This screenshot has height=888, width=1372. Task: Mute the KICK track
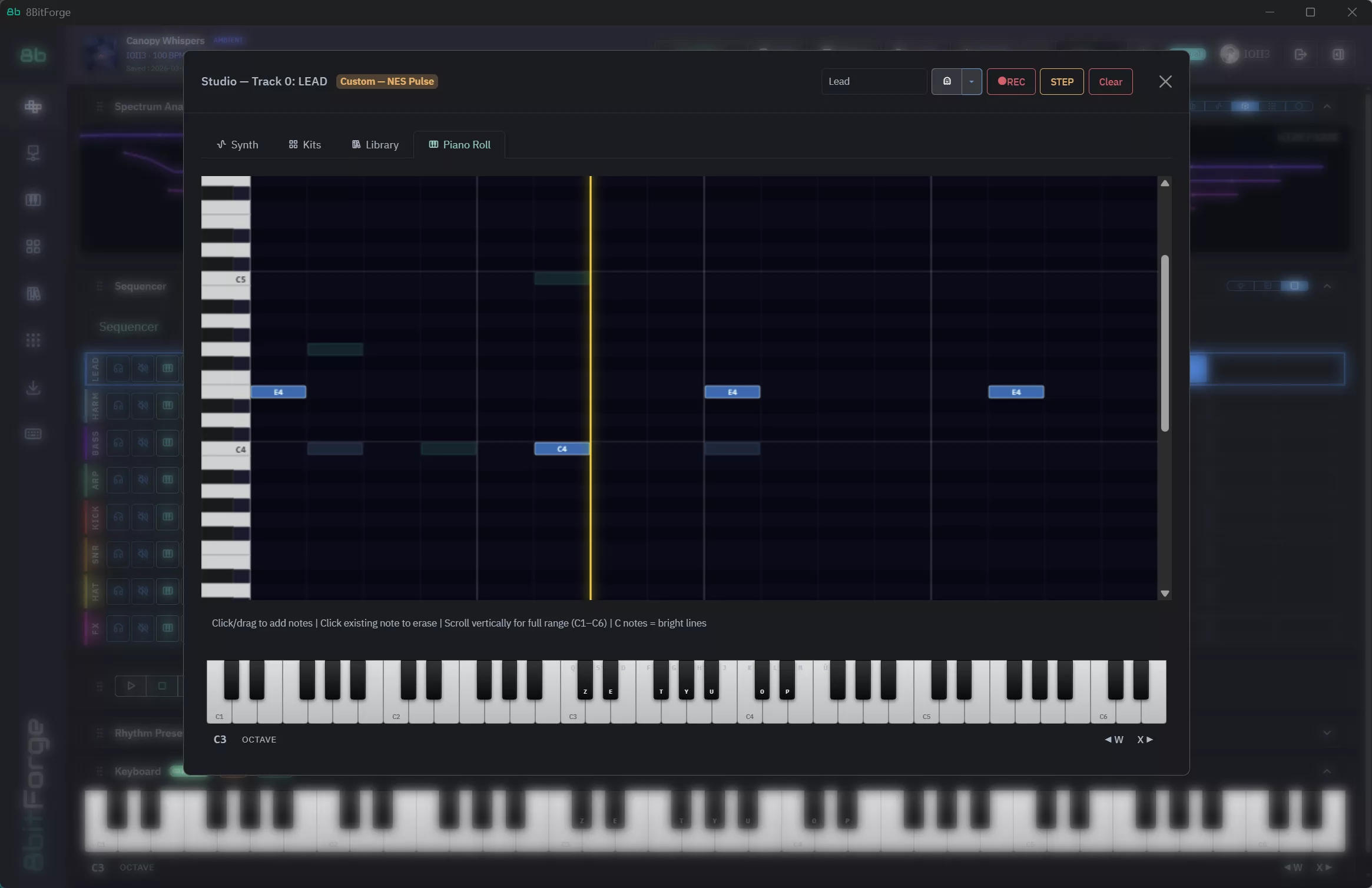pos(143,517)
